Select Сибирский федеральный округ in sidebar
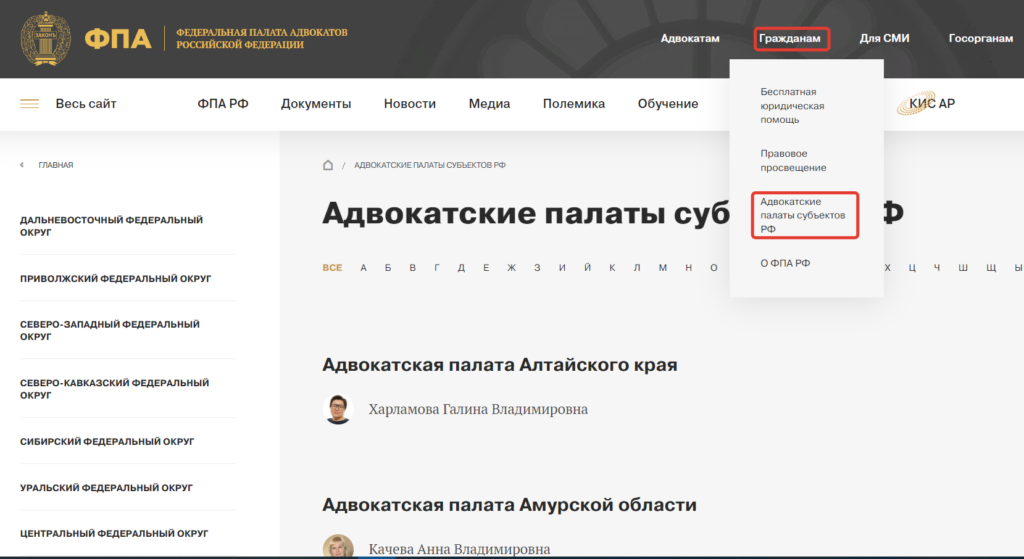The width and height of the screenshot is (1024, 559). click(107, 442)
